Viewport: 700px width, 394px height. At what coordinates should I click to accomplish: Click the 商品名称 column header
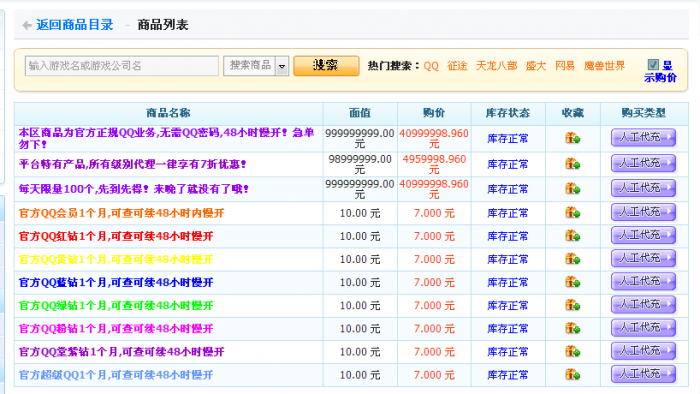point(168,113)
